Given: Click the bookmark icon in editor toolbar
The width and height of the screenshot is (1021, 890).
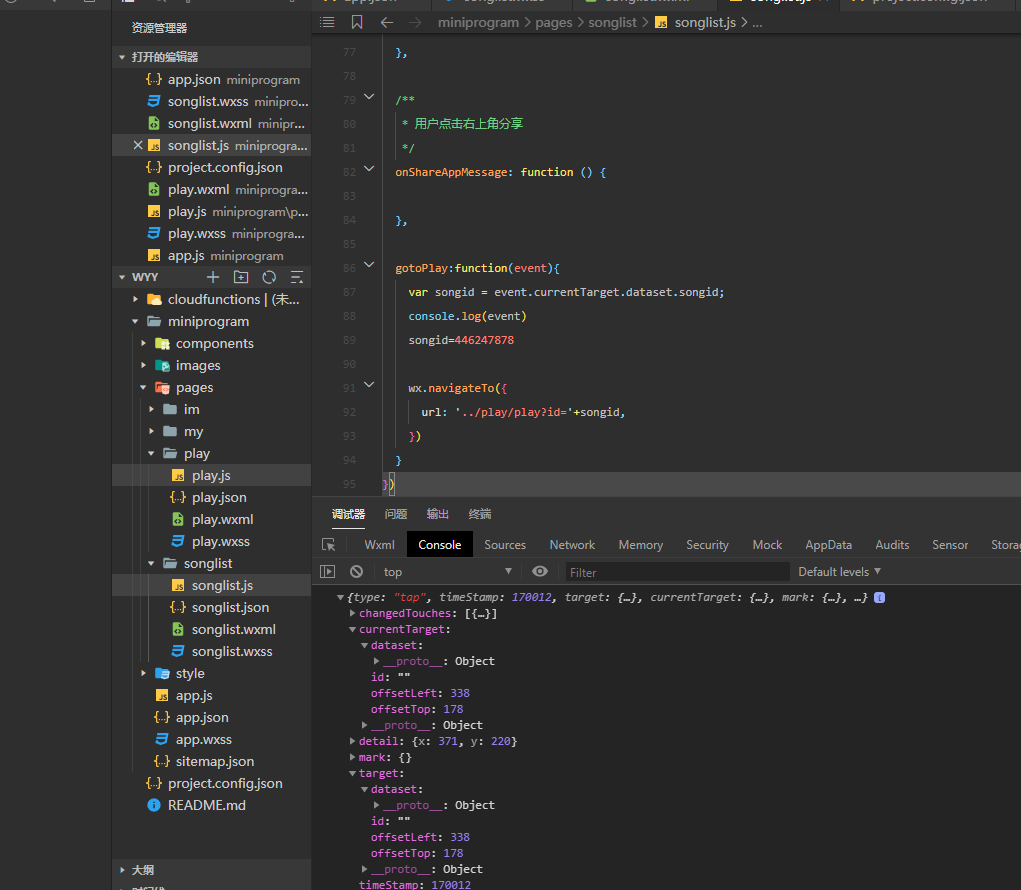Looking at the screenshot, I should tap(357, 22).
